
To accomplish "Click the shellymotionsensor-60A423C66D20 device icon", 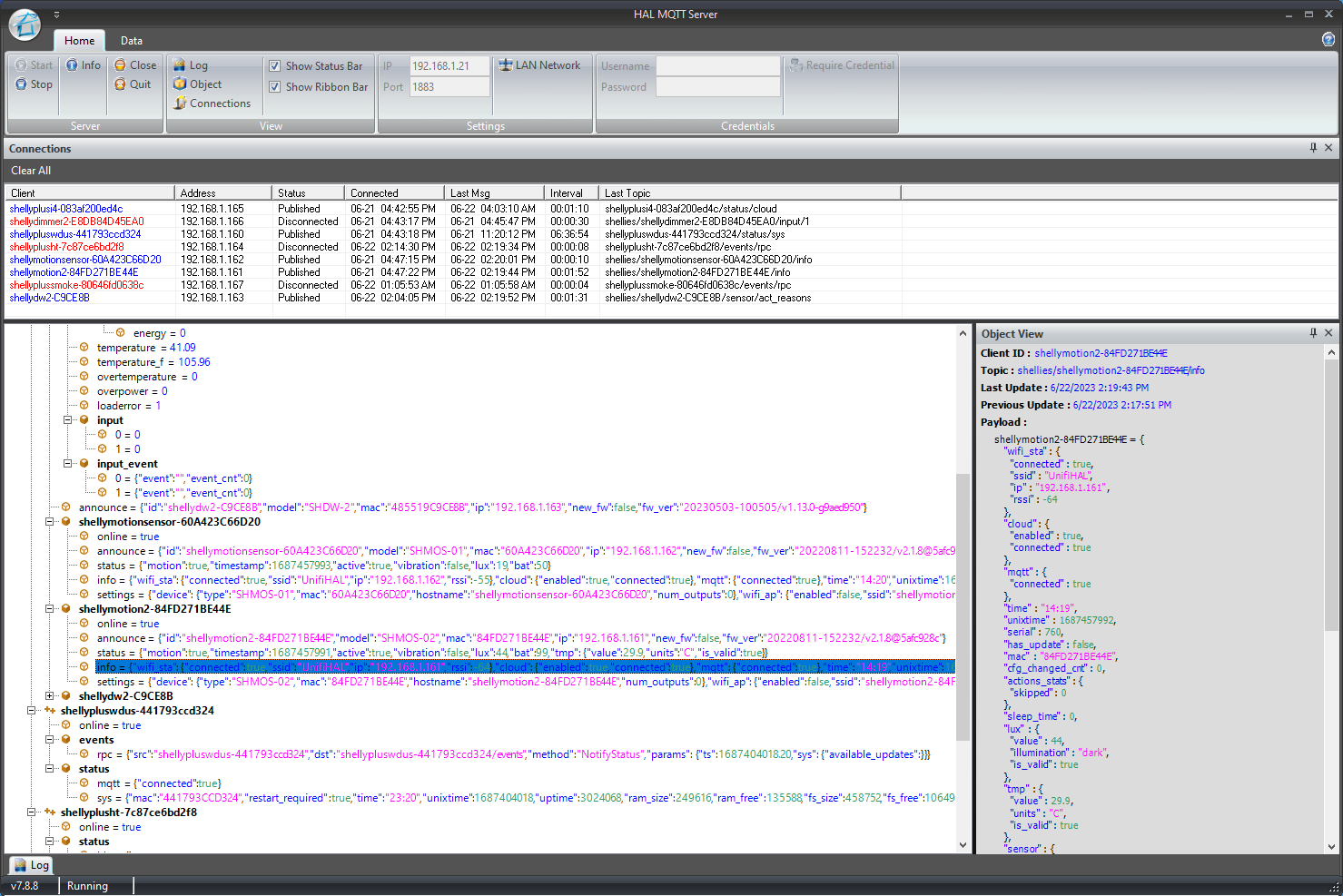I will [66, 522].
